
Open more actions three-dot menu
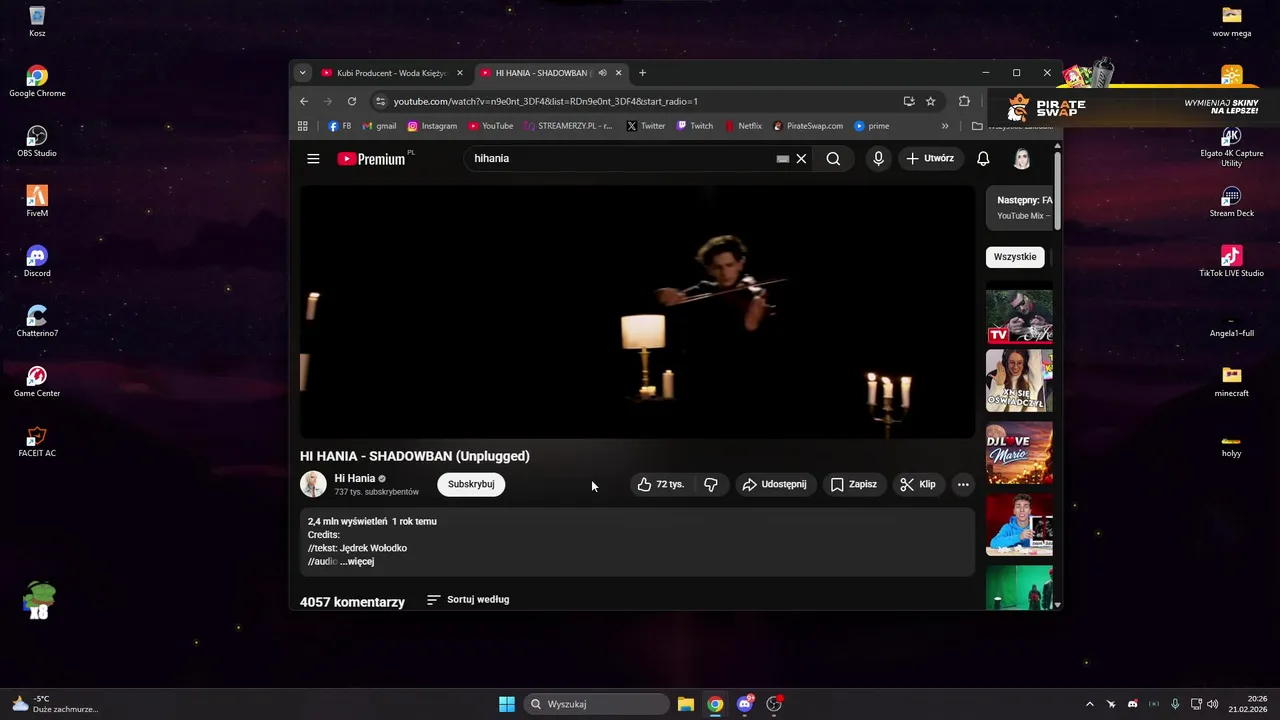[963, 484]
